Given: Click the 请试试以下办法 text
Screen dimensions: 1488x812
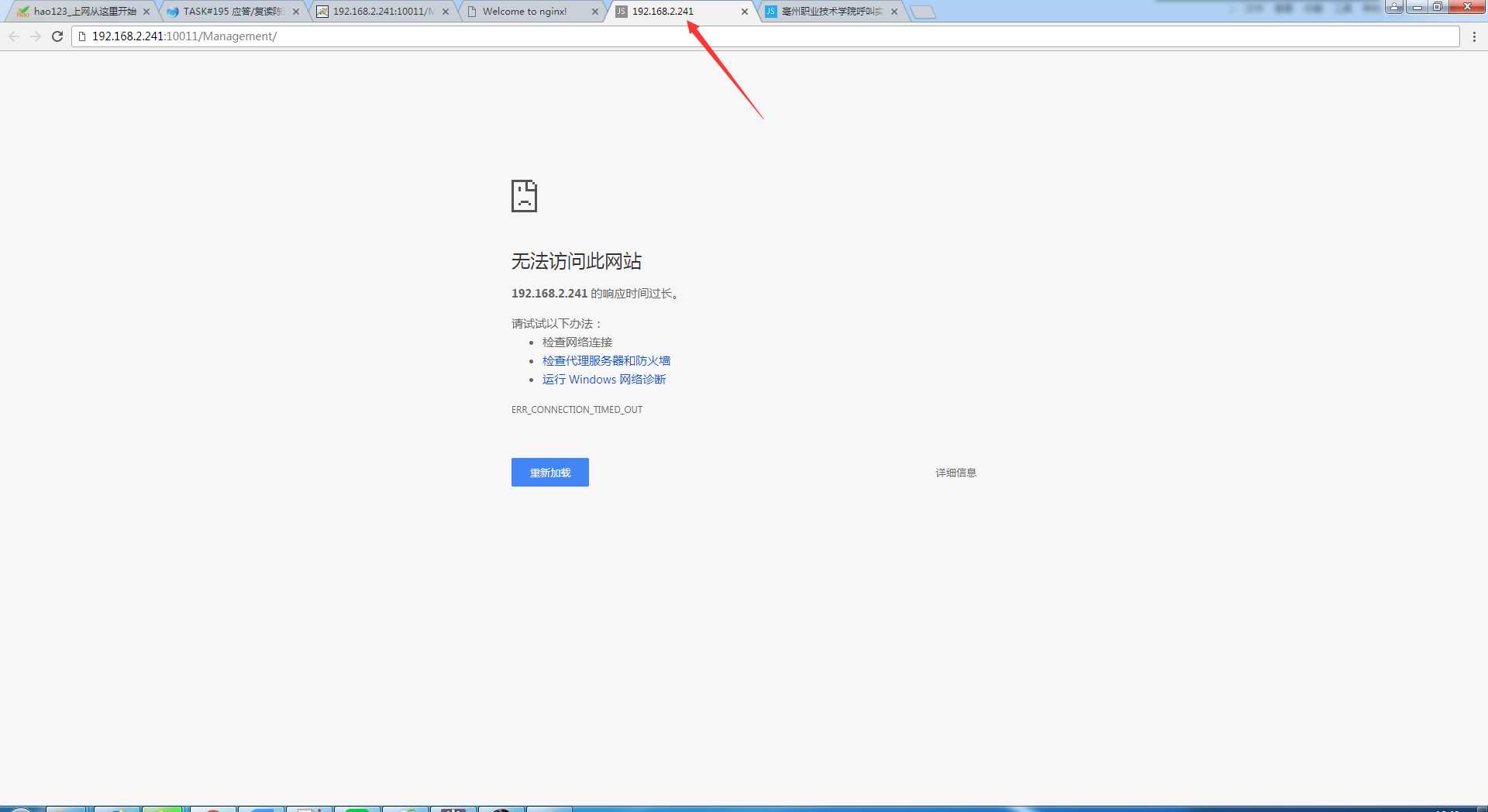Looking at the screenshot, I should coord(556,324).
